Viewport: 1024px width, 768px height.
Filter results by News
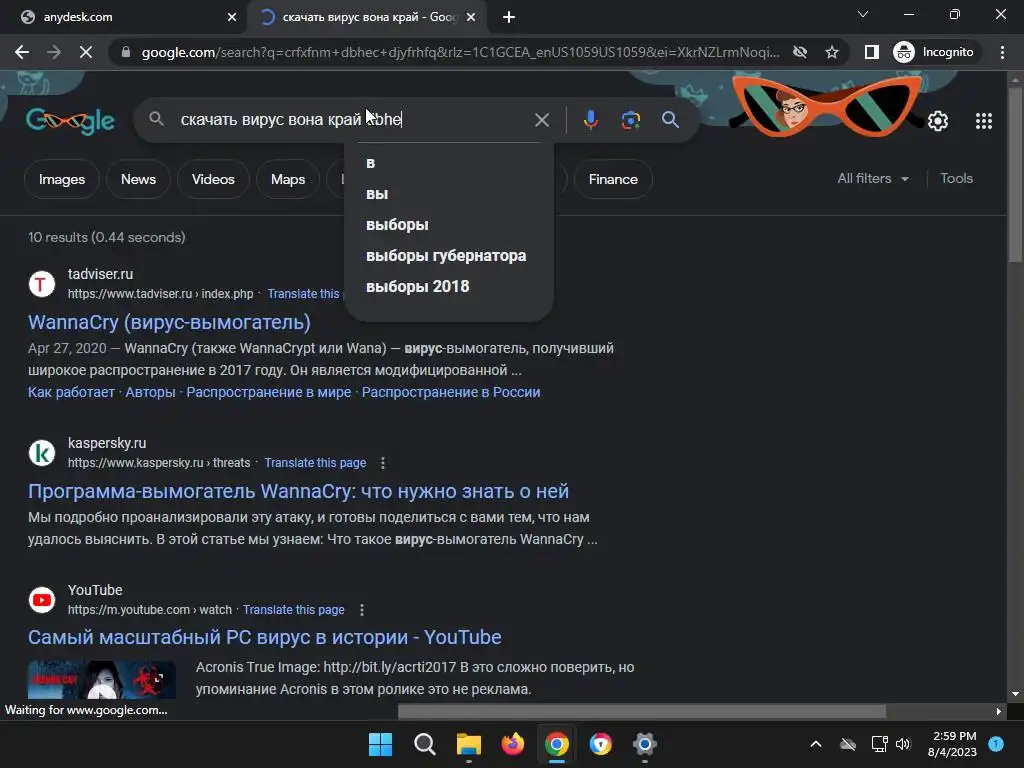pyautogui.click(x=138, y=179)
